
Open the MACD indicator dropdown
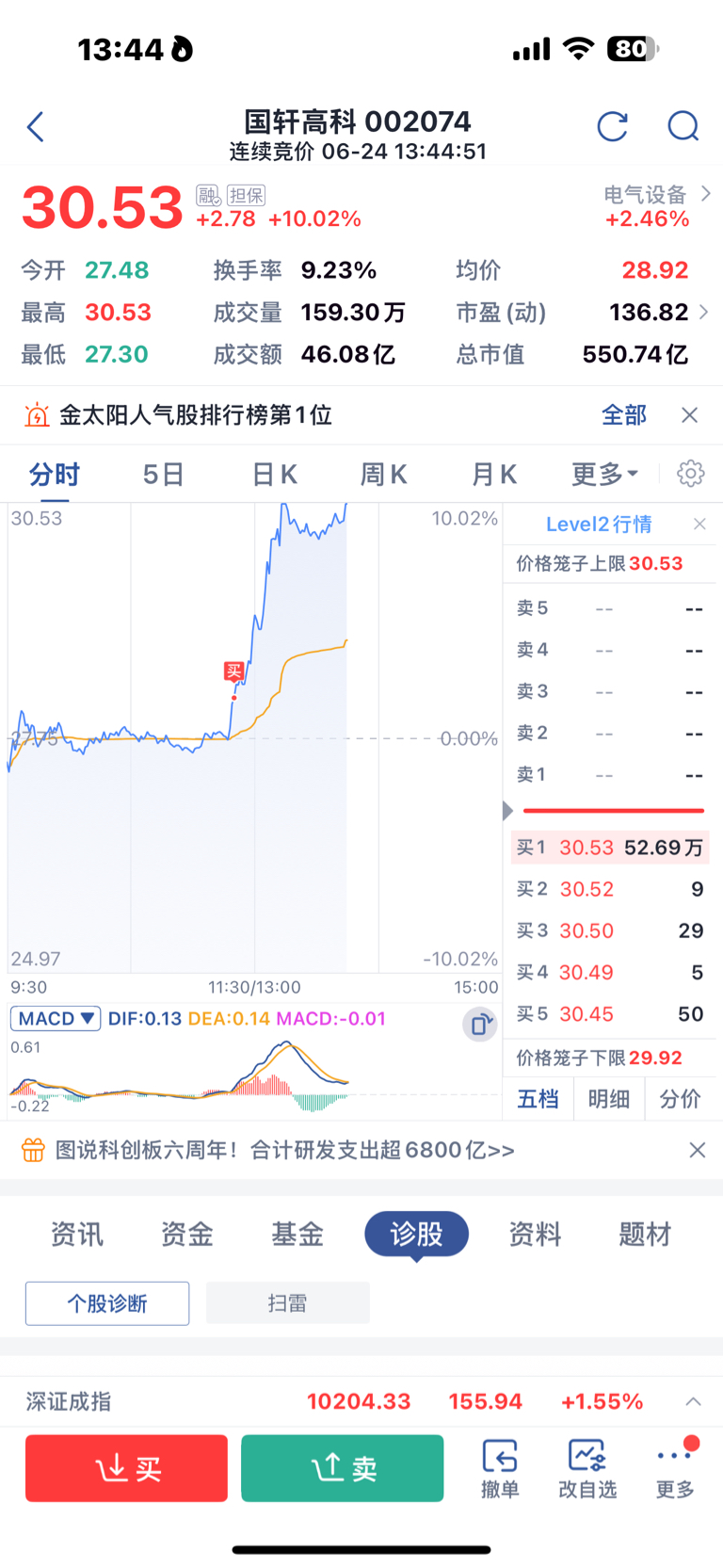pyautogui.click(x=56, y=1018)
